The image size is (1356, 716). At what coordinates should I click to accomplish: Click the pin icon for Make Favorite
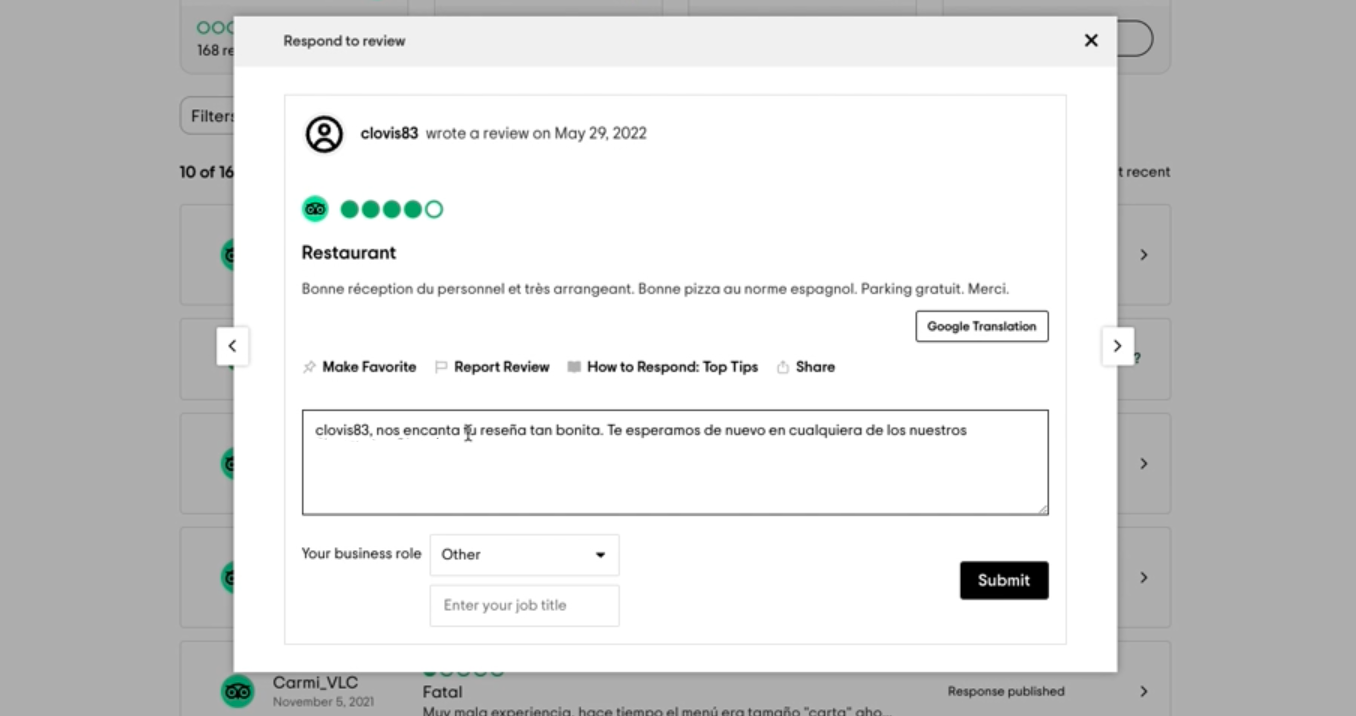(x=309, y=367)
